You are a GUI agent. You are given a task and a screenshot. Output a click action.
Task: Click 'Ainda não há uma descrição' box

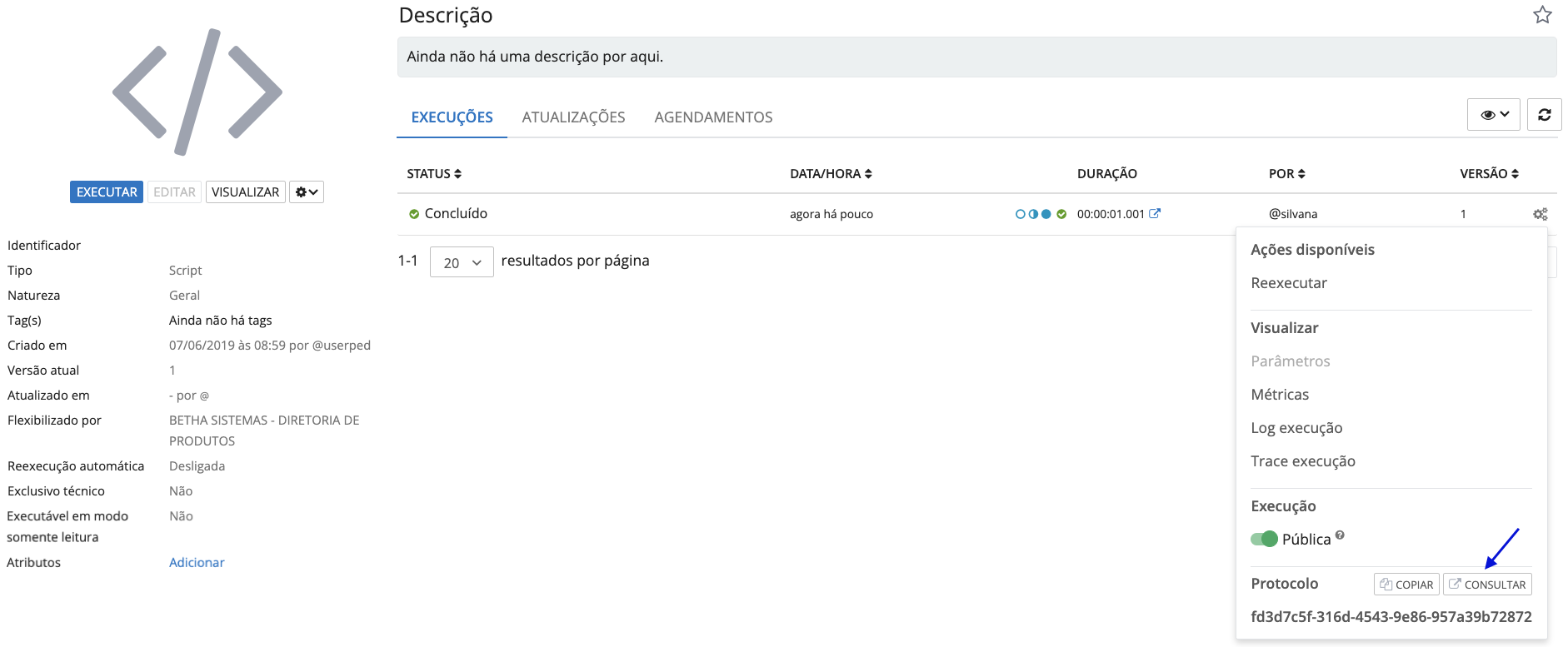[x=976, y=57]
